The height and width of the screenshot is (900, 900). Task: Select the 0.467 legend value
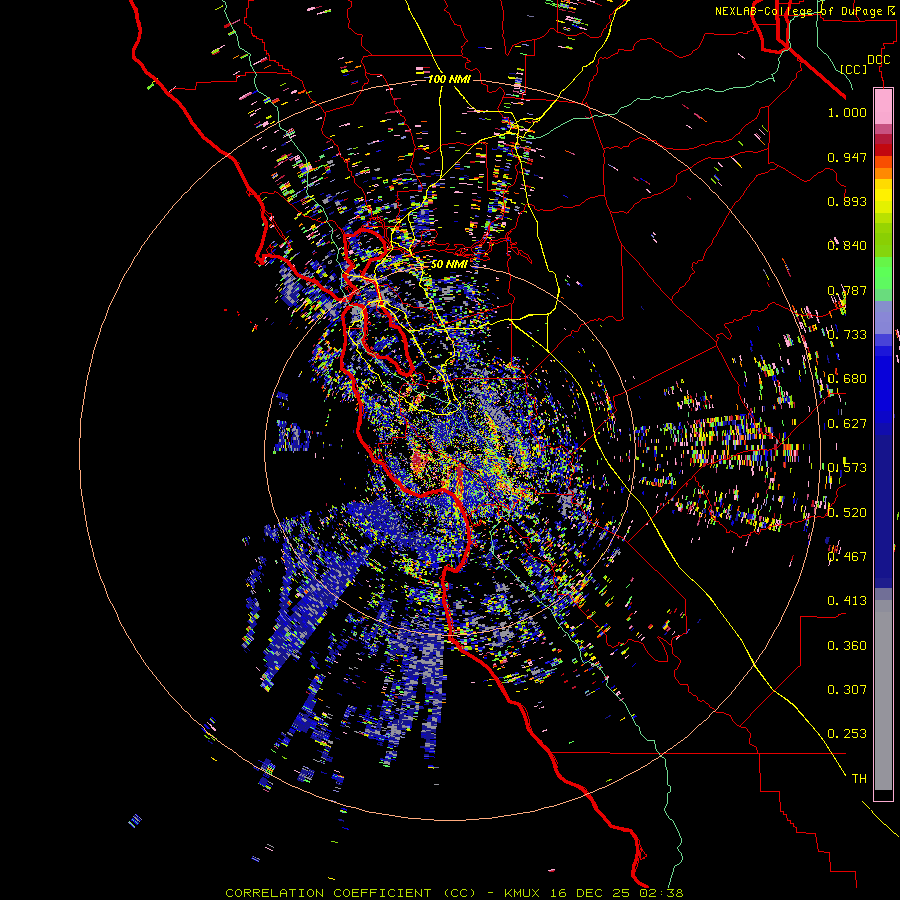pos(847,557)
